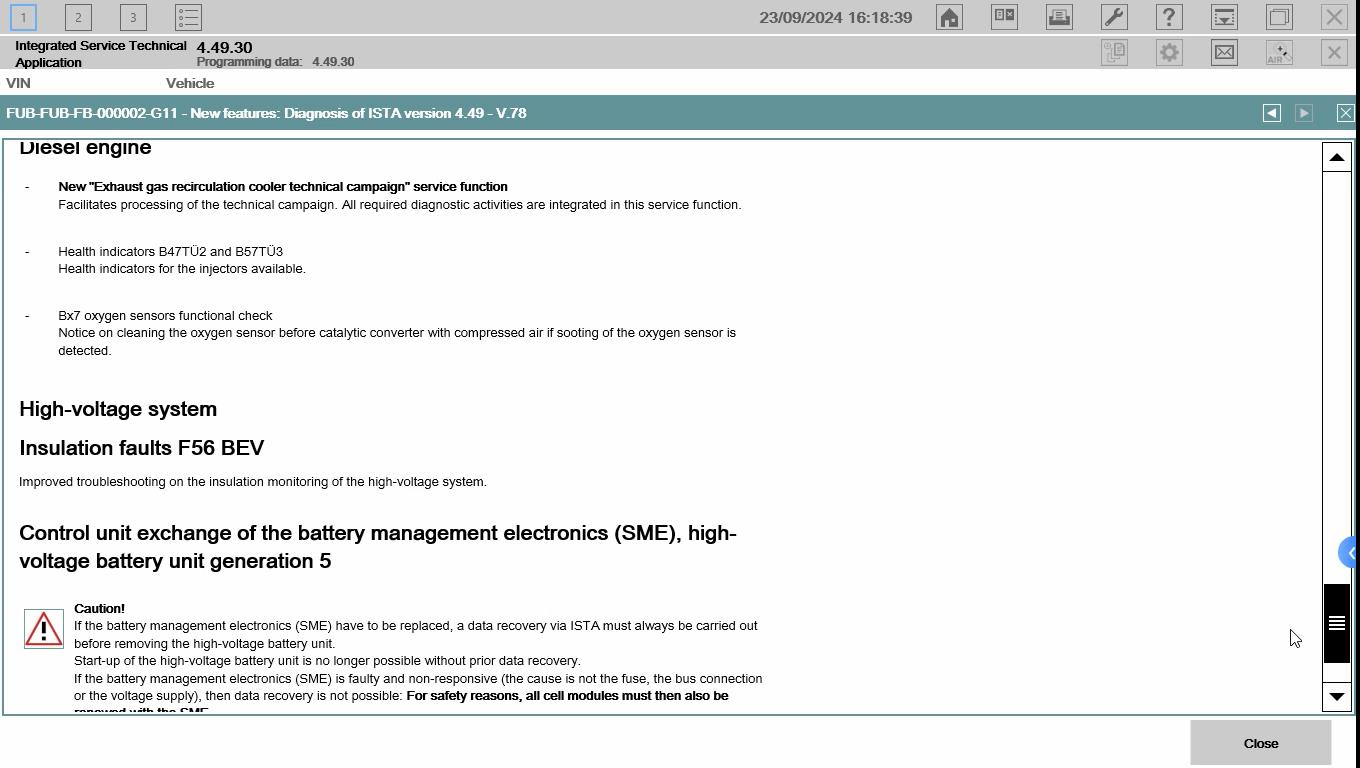Image resolution: width=1360 pixels, height=768 pixels.
Task: Click the date and time display
Action: (x=836, y=17)
